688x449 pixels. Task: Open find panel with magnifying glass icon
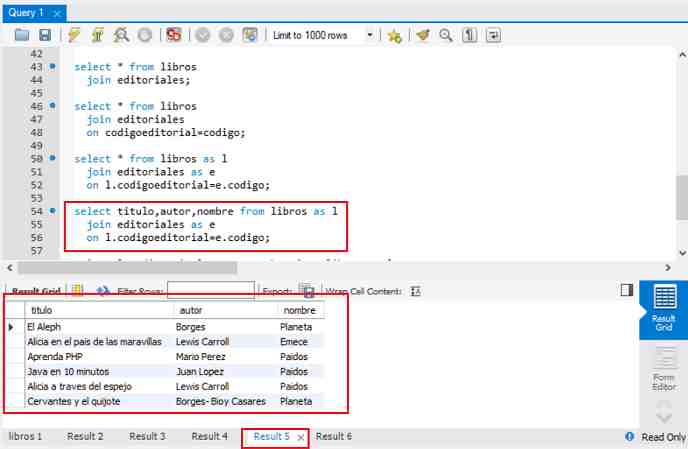446,35
